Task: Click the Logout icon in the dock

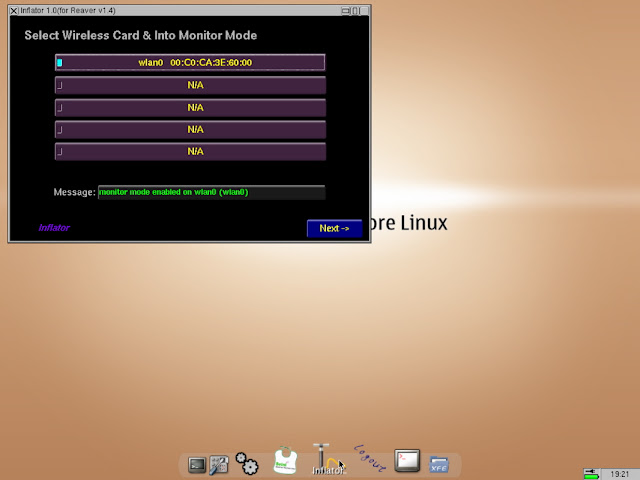Action: point(370,458)
